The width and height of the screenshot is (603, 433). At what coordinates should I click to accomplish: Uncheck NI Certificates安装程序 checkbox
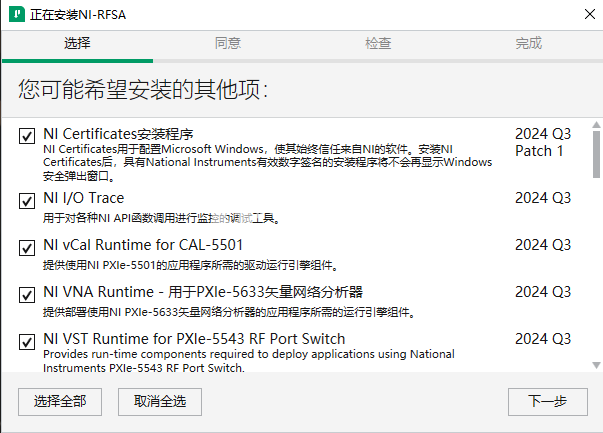(27, 136)
